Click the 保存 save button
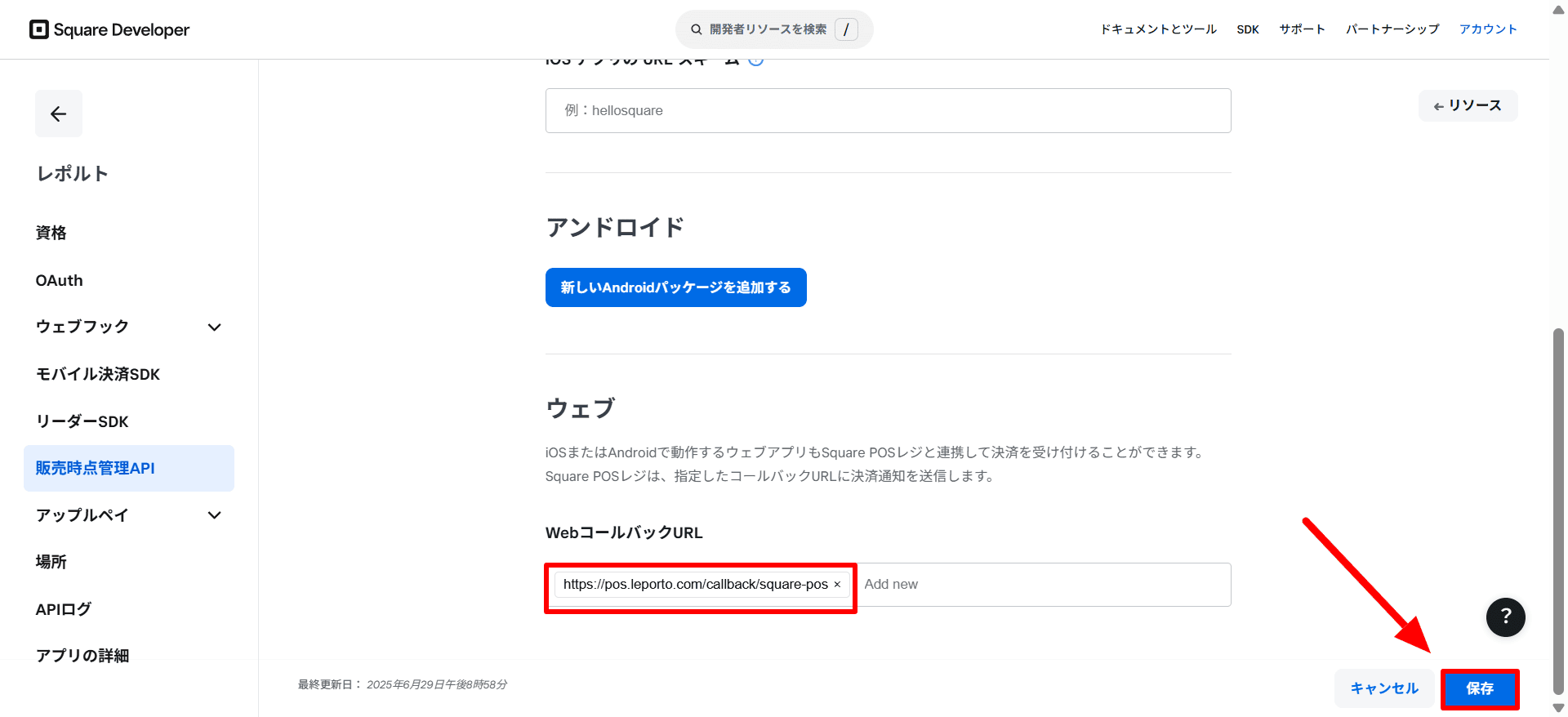This screenshot has height=717, width=1568. pyautogui.click(x=1480, y=688)
